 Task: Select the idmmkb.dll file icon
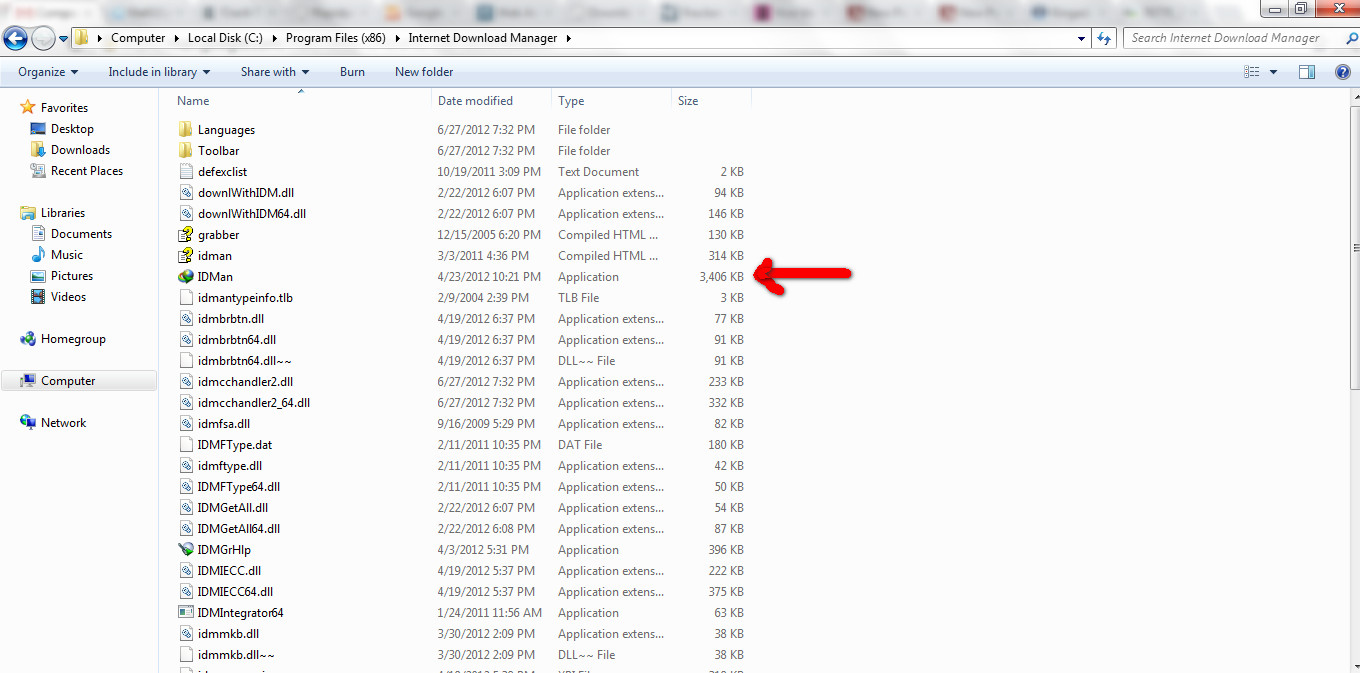tap(185, 634)
